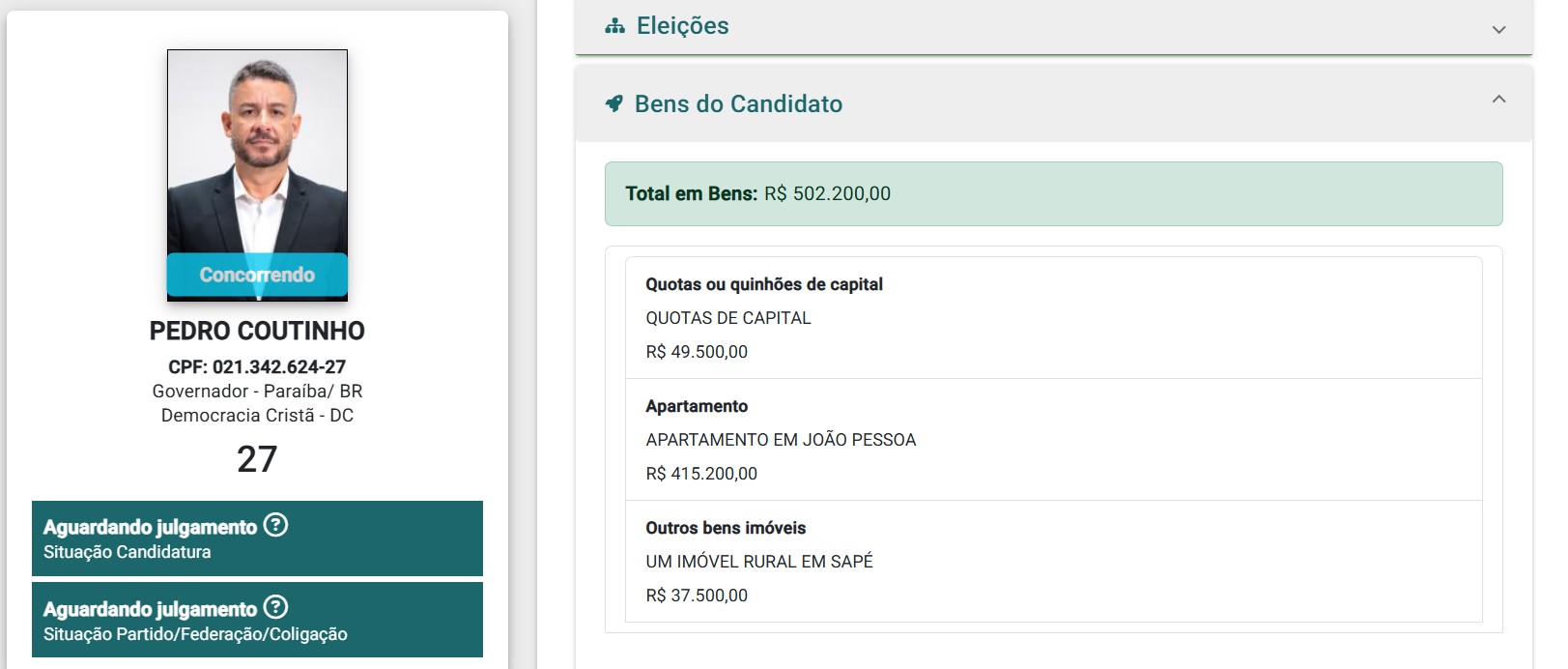
Task: Click the Eleições sitemap icon
Action: [614, 26]
